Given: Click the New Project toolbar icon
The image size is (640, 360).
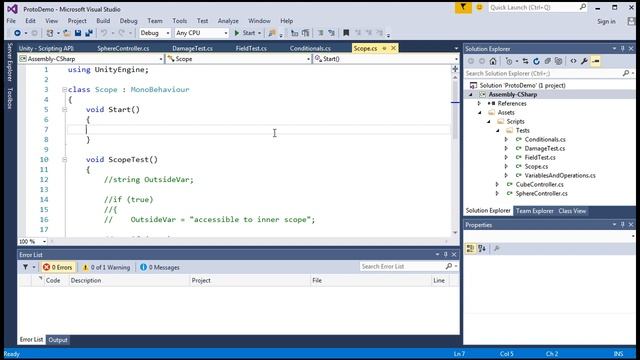Looking at the screenshot, I should coord(50,33).
